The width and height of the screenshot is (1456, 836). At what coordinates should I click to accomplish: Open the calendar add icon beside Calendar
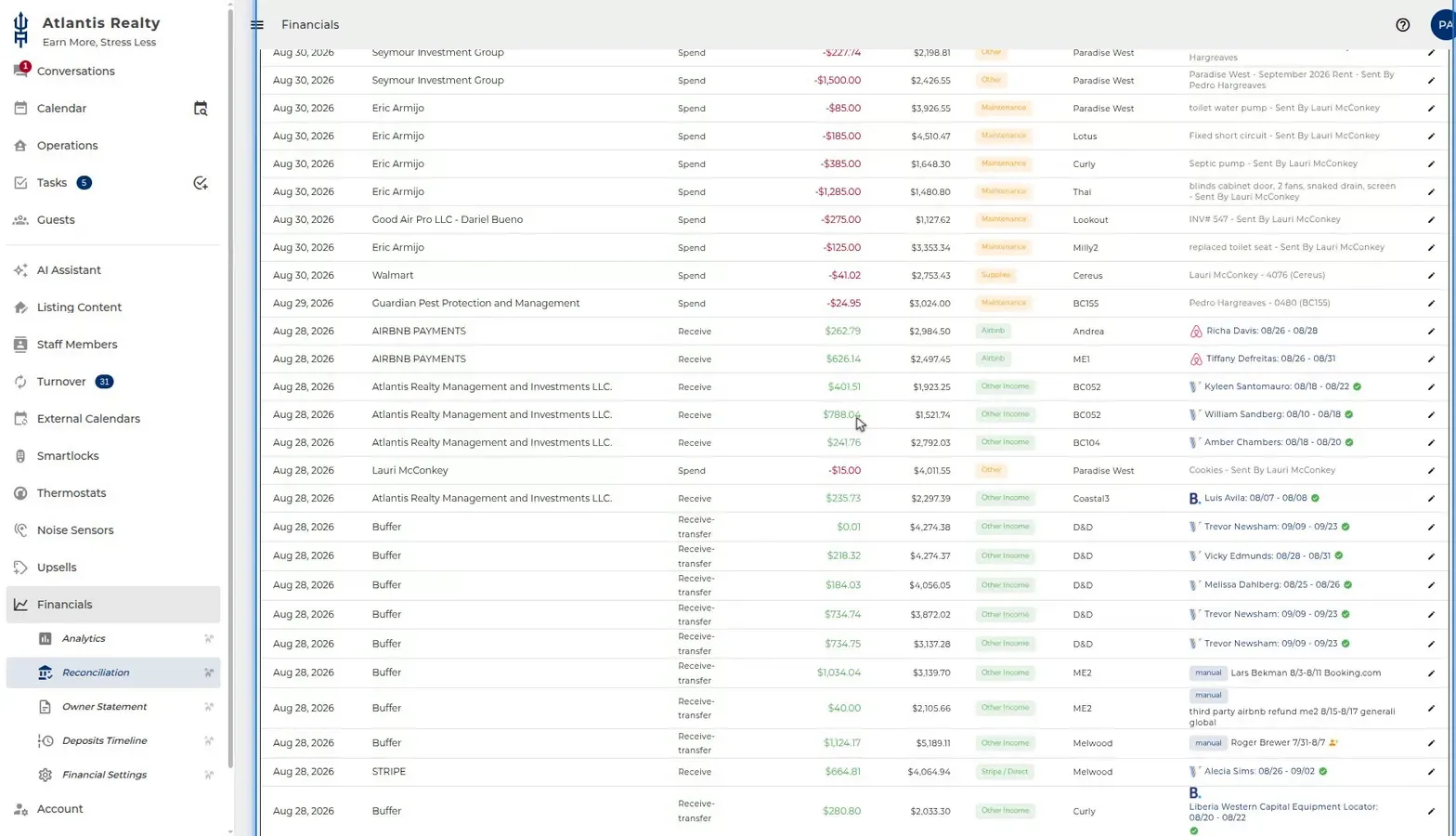click(x=201, y=109)
